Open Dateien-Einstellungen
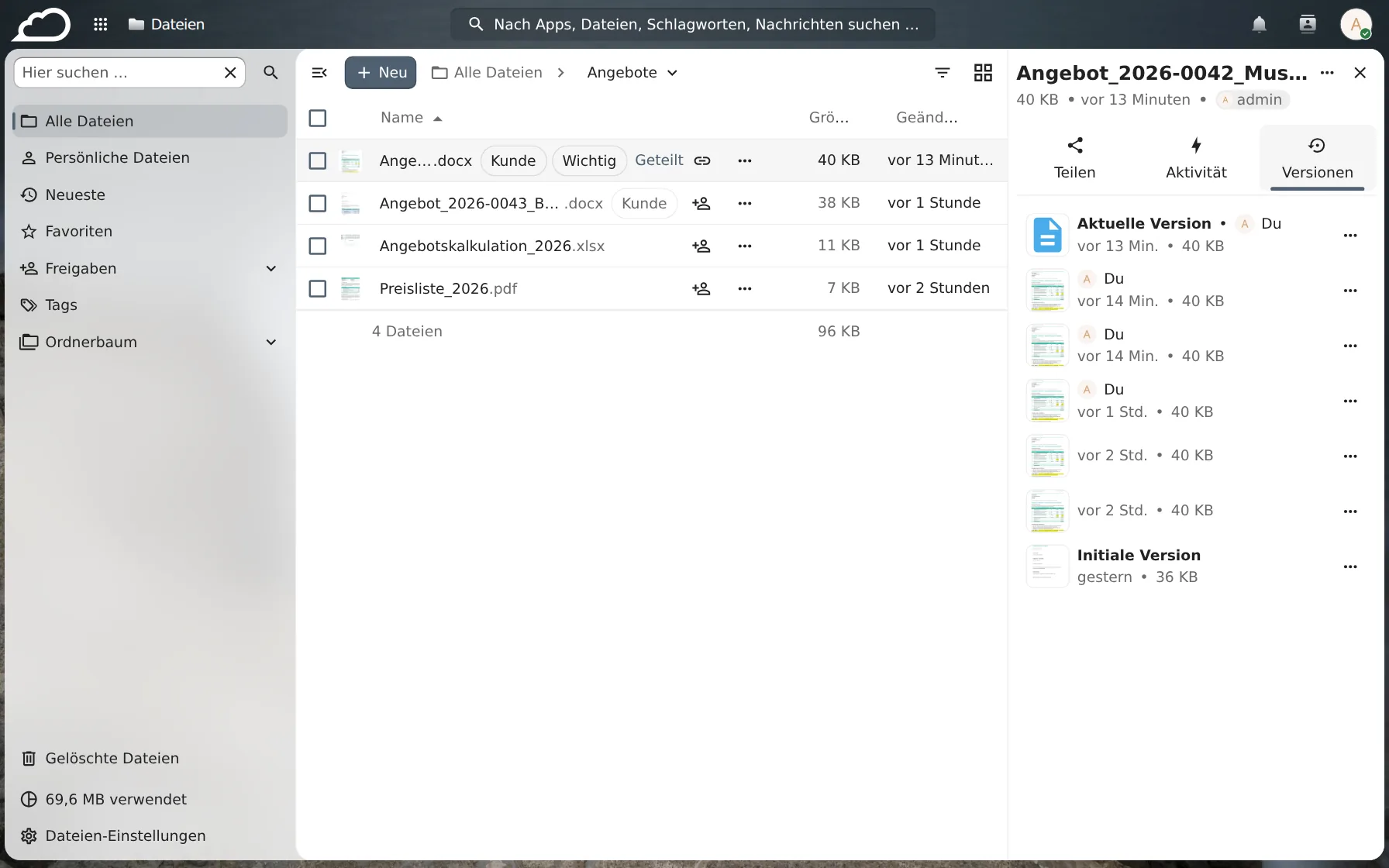 coord(150,835)
